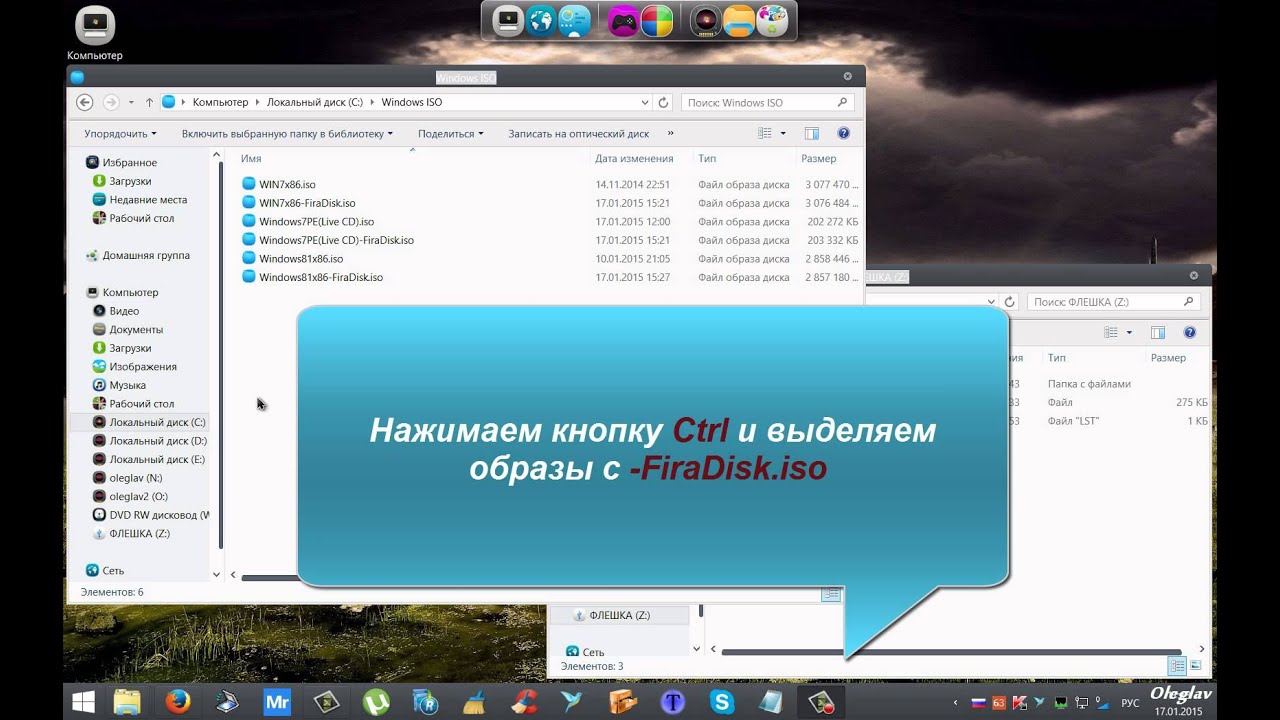
Task: Open the camera-lens icon in the dock
Action: click(x=705, y=20)
